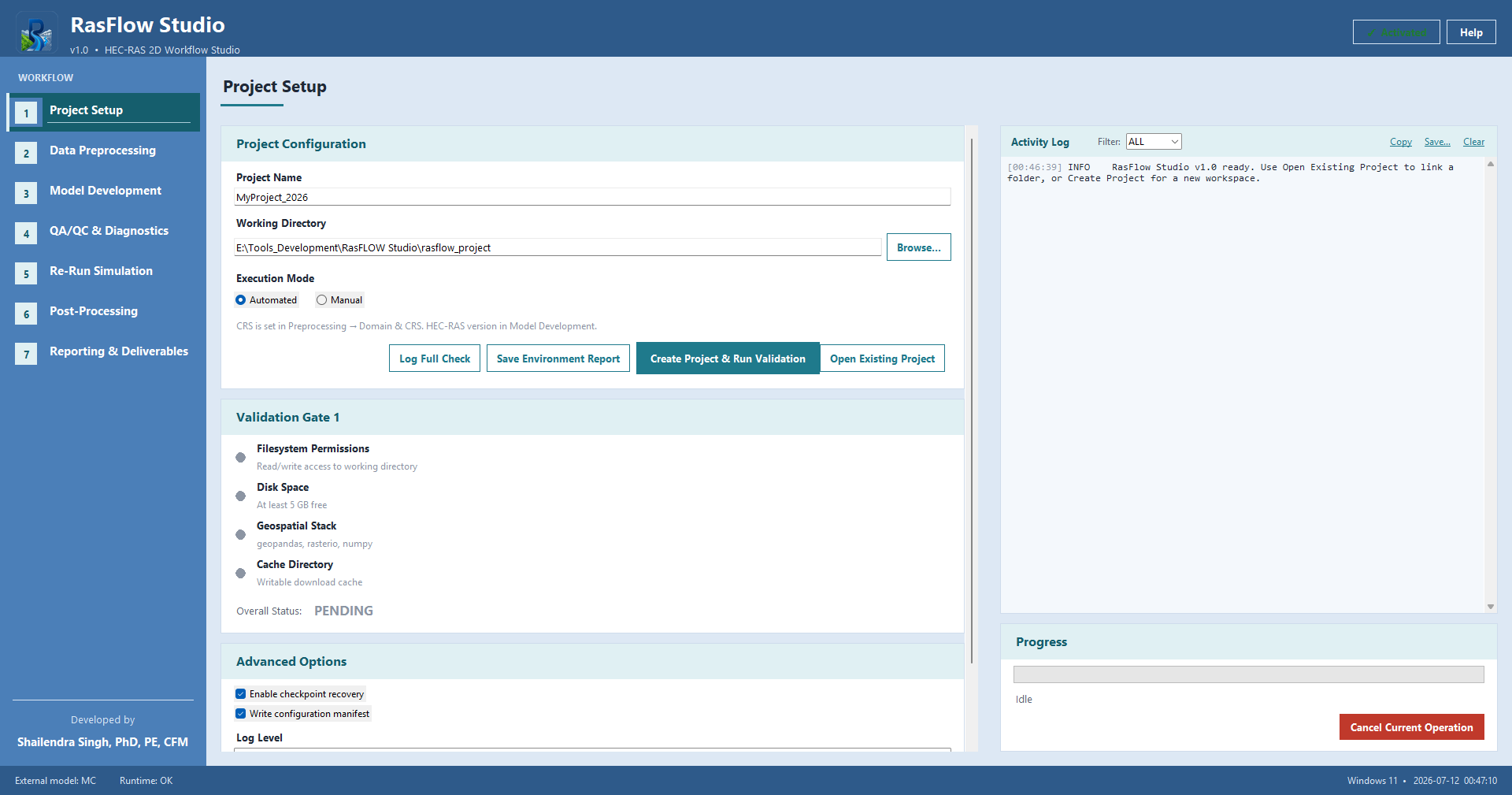Click the 'PENDING' overall status text
This screenshot has width=1512, height=795.
click(344, 611)
